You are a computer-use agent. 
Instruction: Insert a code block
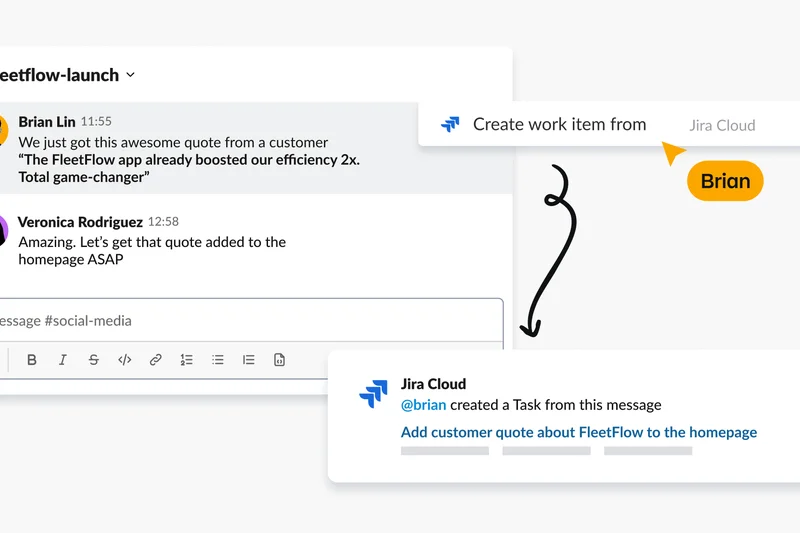pos(280,360)
